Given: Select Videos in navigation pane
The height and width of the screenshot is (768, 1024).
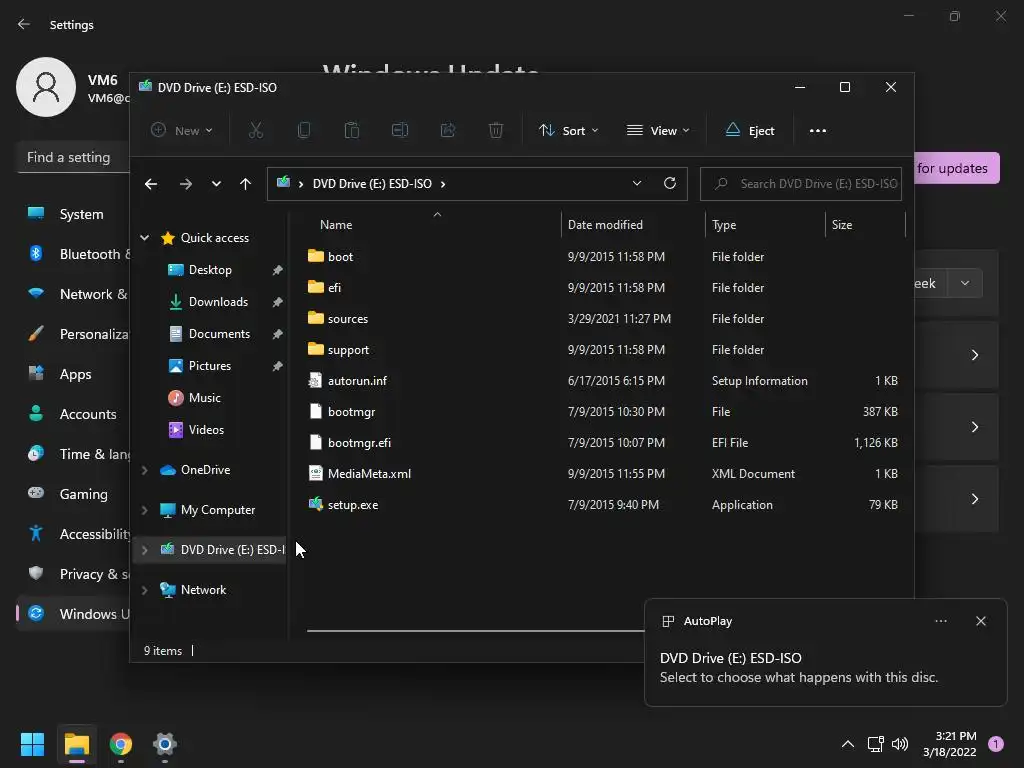Looking at the screenshot, I should (206, 430).
